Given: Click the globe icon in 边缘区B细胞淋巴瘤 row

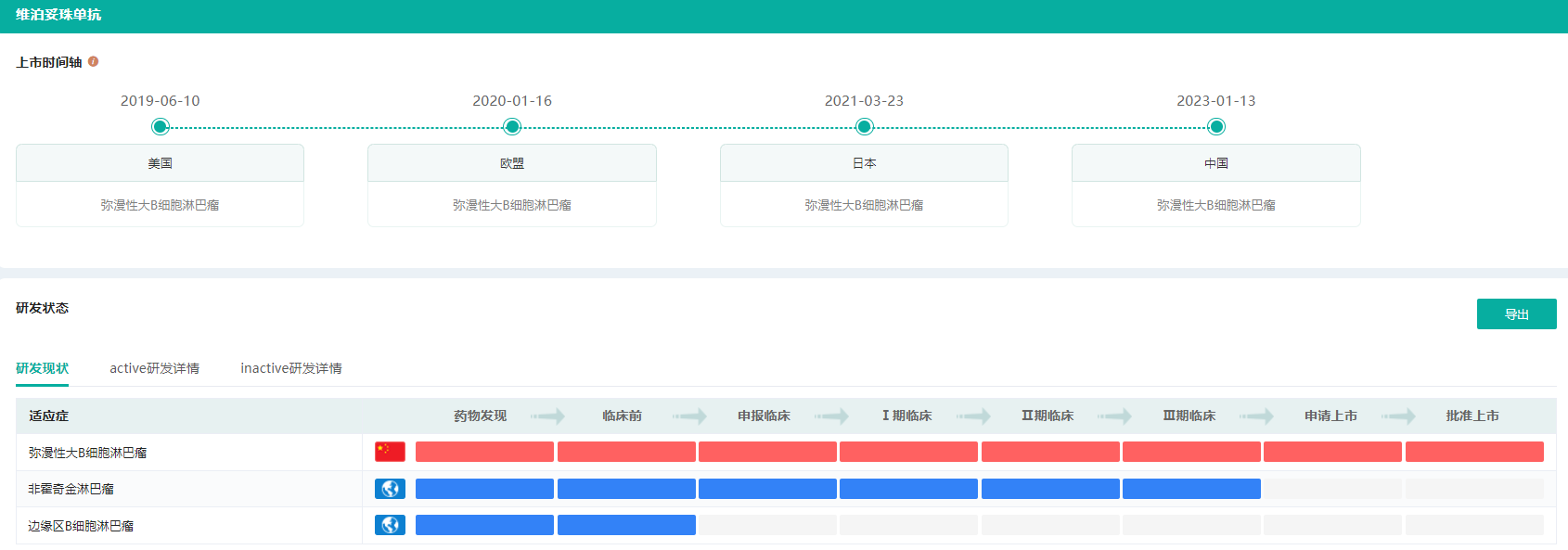Looking at the screenshot, I should (x=390, y=525).
